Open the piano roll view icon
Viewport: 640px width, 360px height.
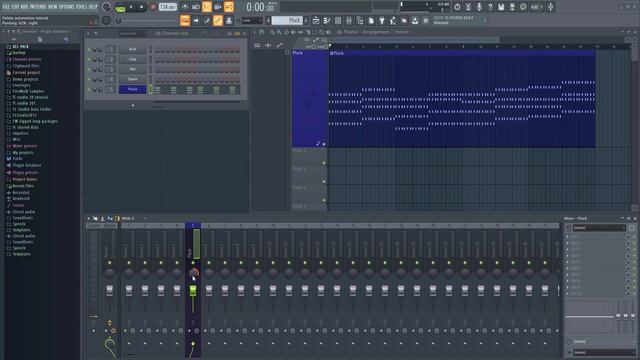(x=327, y=20)
